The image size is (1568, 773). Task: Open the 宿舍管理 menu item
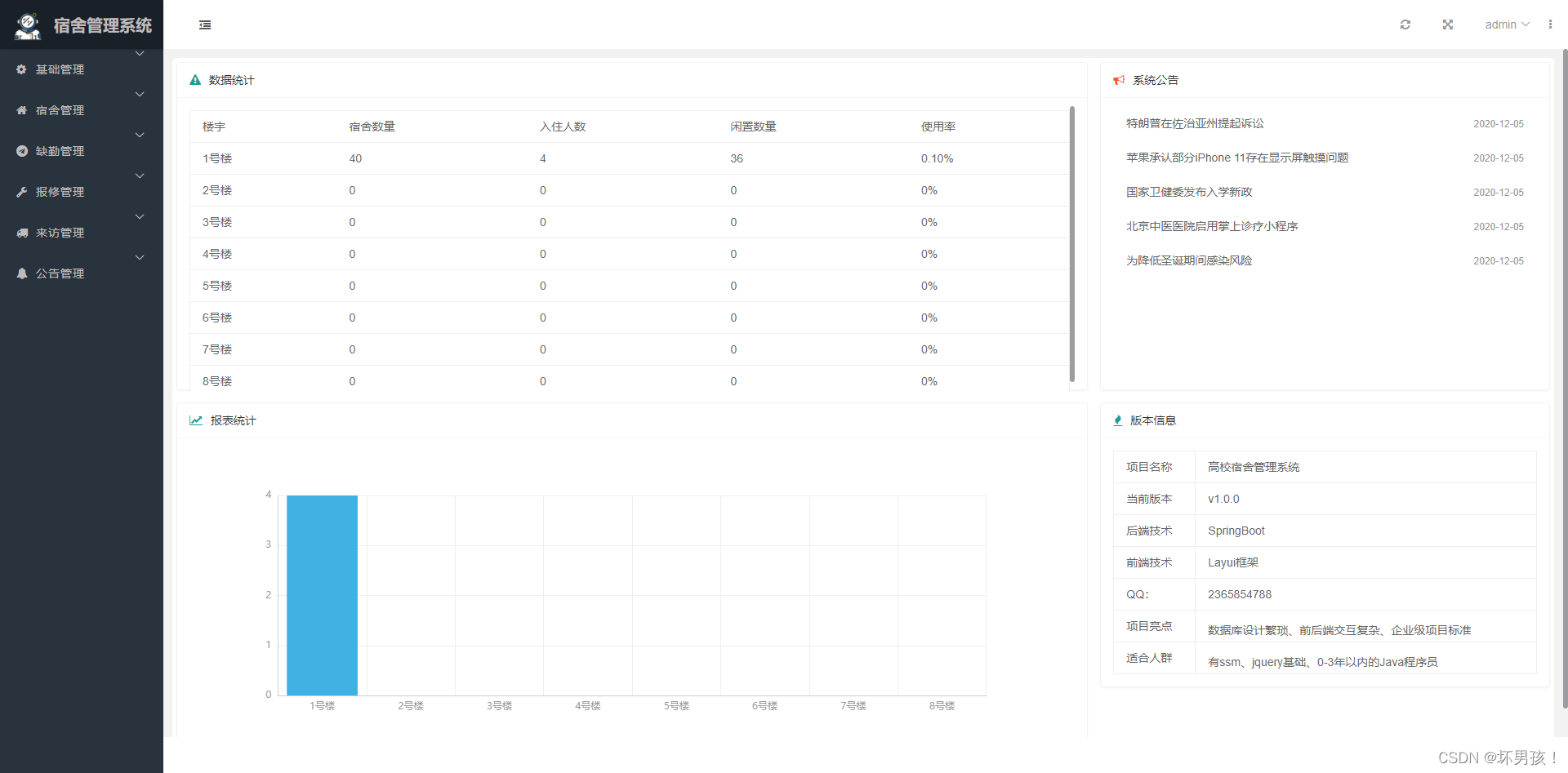[82, 110]
